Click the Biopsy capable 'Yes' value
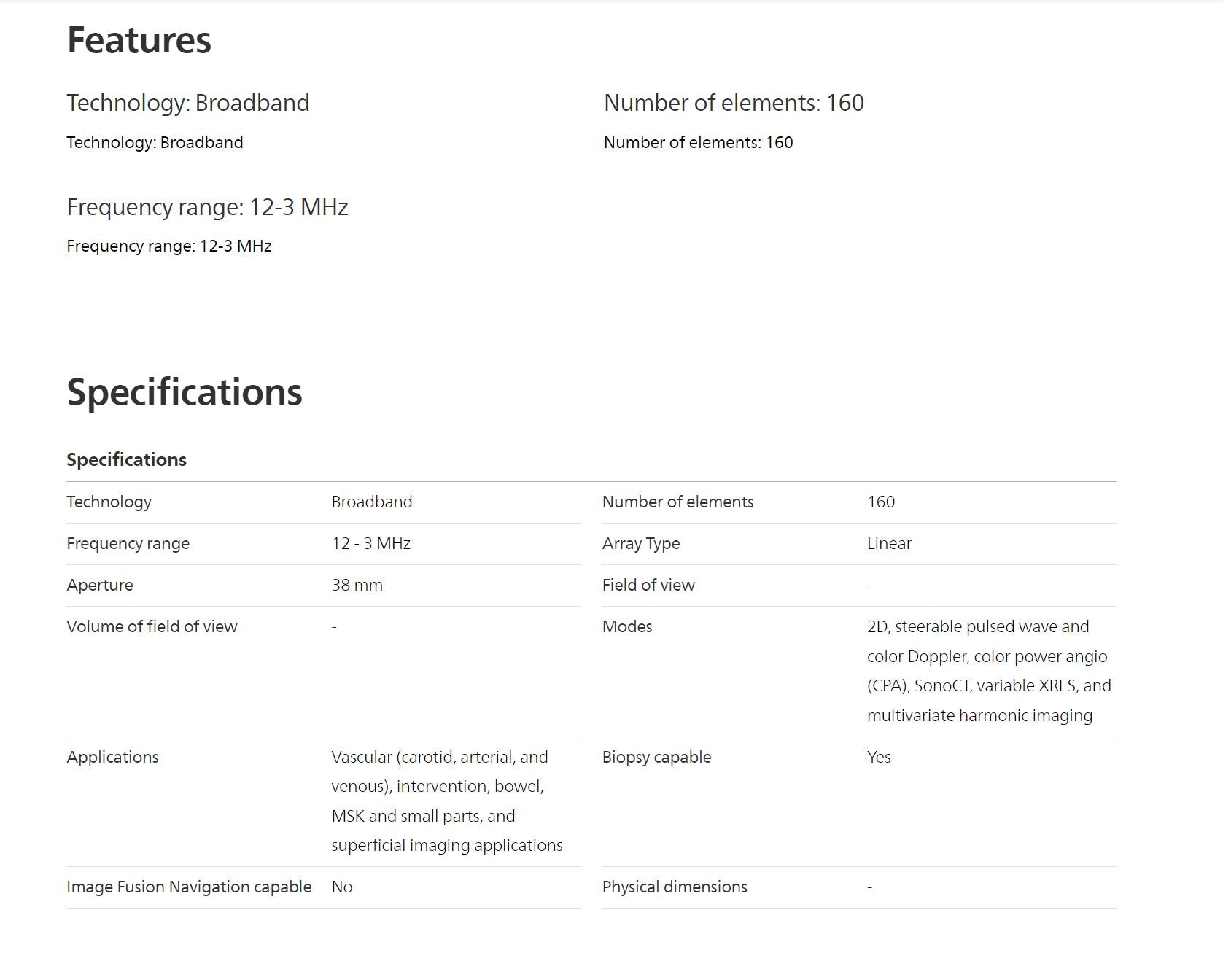This screenshot has width=1223, height=980. coord(879,757)
